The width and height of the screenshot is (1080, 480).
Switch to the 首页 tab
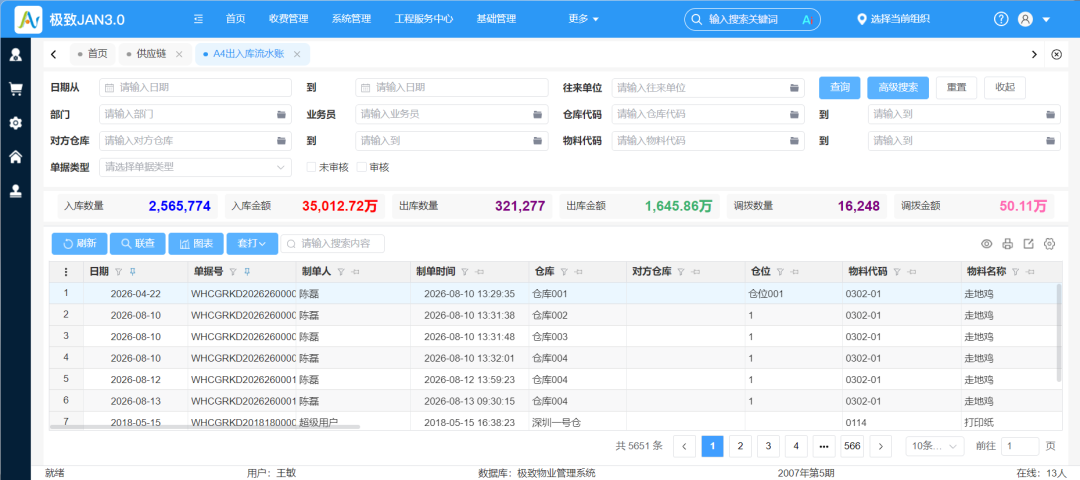pos(93,54)
